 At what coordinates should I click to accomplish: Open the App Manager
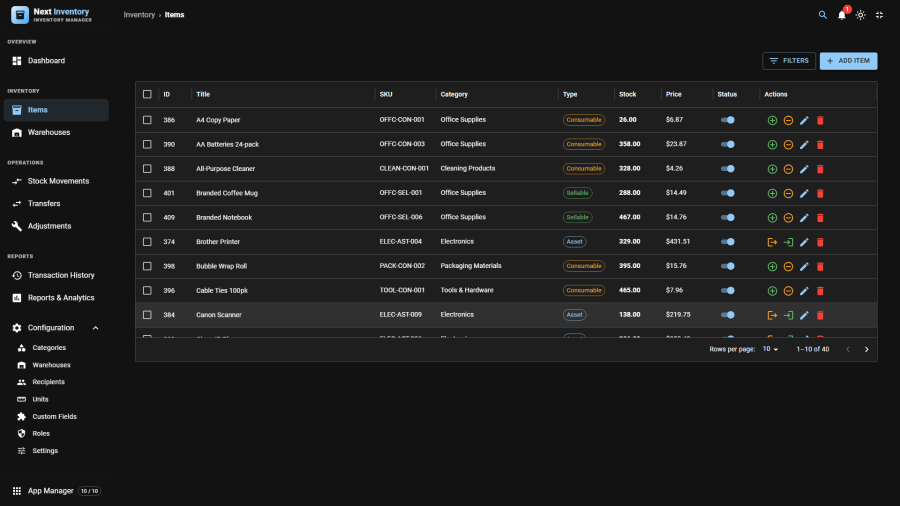(x=56, y=491)
